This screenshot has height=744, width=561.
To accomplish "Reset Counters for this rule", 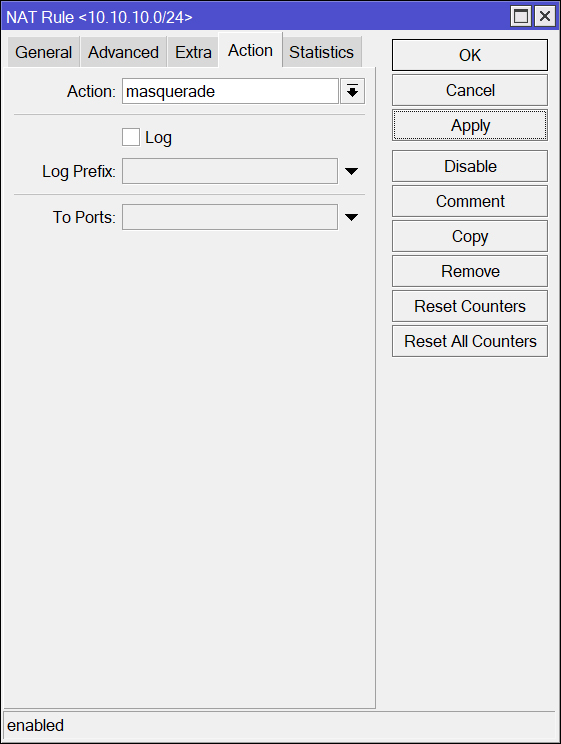I will [x=470, y=307].
